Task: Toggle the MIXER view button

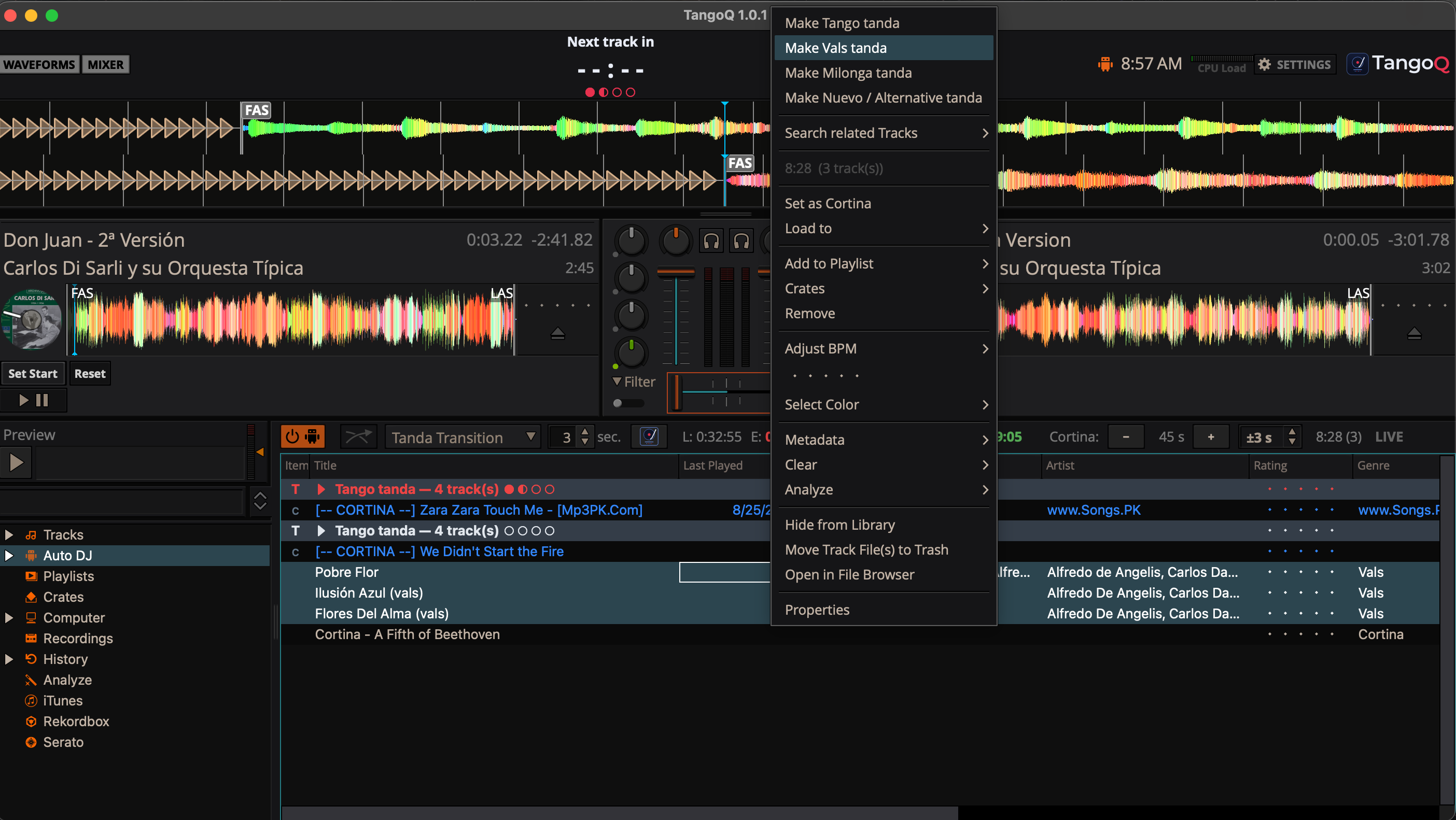Action: click(x=106, y=64)
